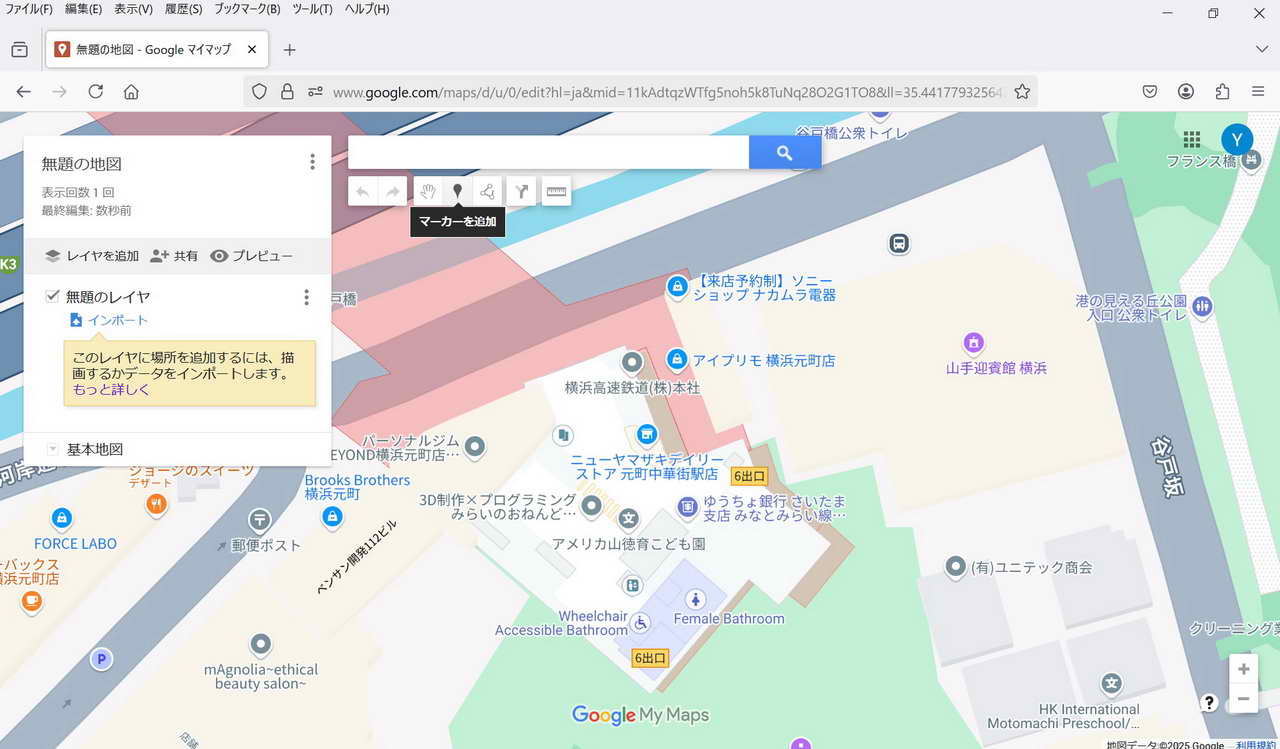This screenshot has width=1280, height=749.
Task: Select the hand pan tool
Action: pos(427,191)
